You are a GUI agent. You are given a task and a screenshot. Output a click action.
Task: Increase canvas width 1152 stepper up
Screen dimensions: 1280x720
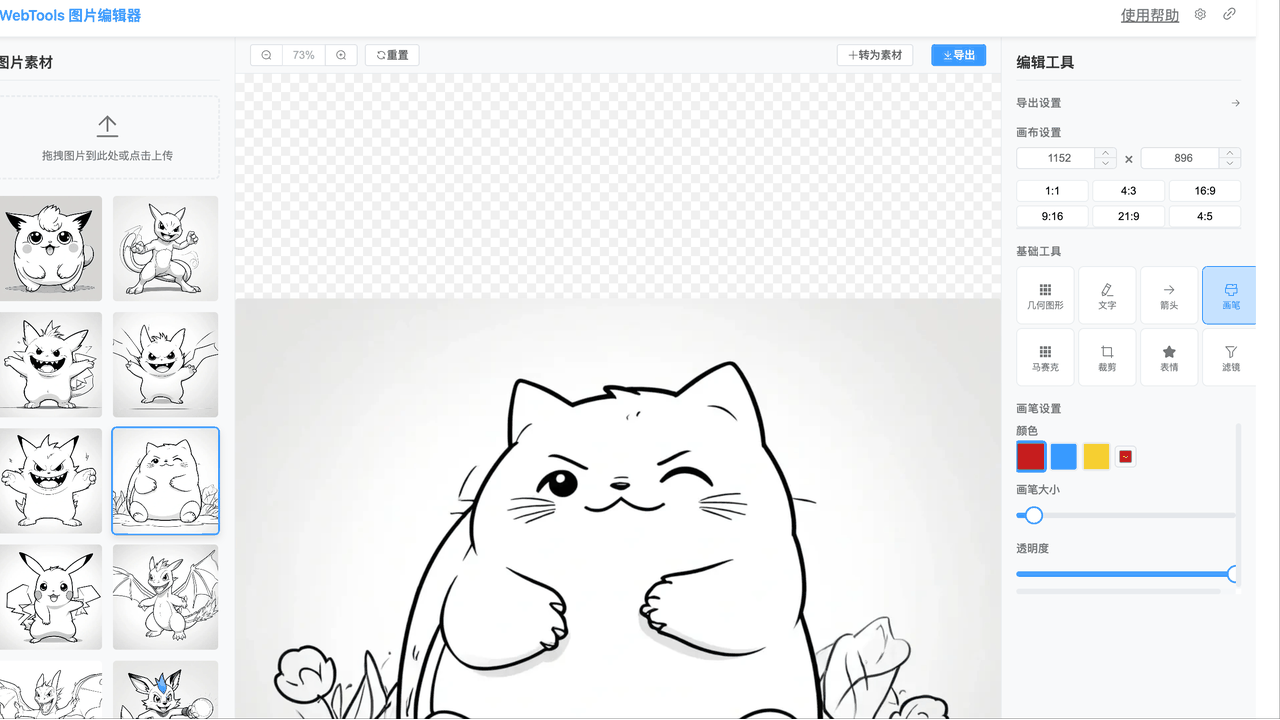(1105, 153)
